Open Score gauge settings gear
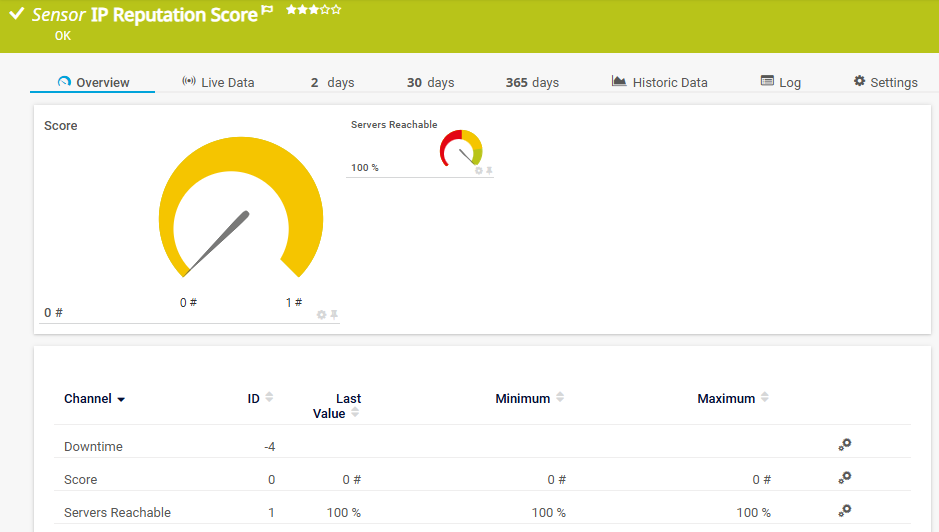Image resolution: width=939 pixels, height=532 pixels. [322, 315]
